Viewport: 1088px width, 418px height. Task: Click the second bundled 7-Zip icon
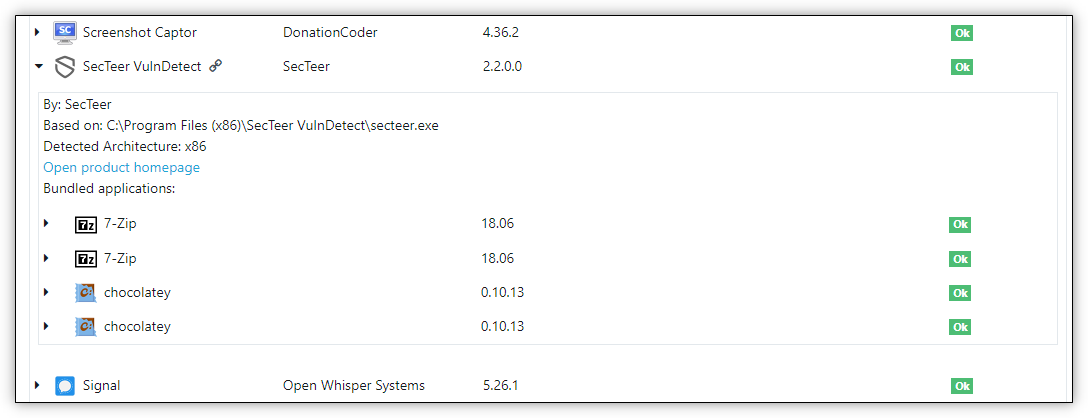pyautogui.click(x=85, y=259)
